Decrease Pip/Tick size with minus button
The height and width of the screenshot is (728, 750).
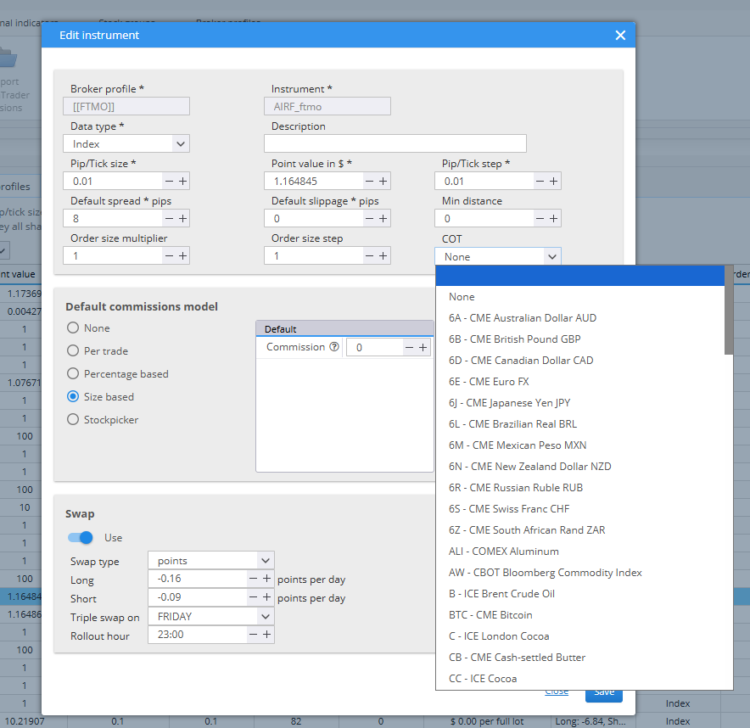[x=169, y=181]
